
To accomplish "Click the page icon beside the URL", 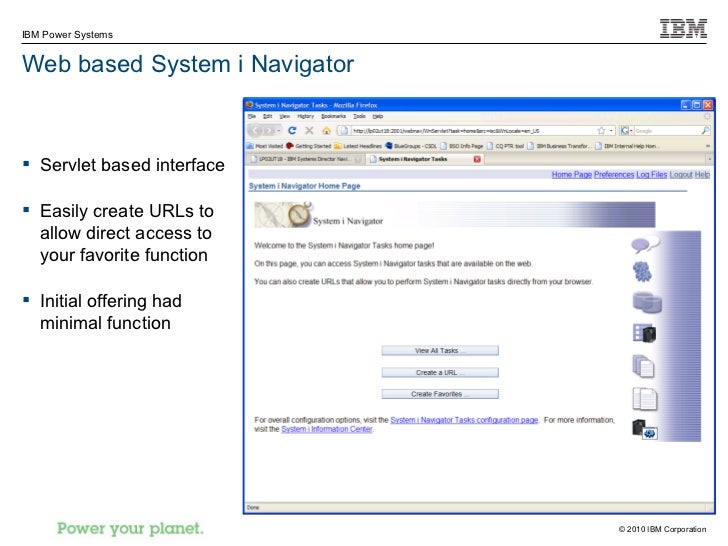I will pyautogui.click(x=343, y=130).
